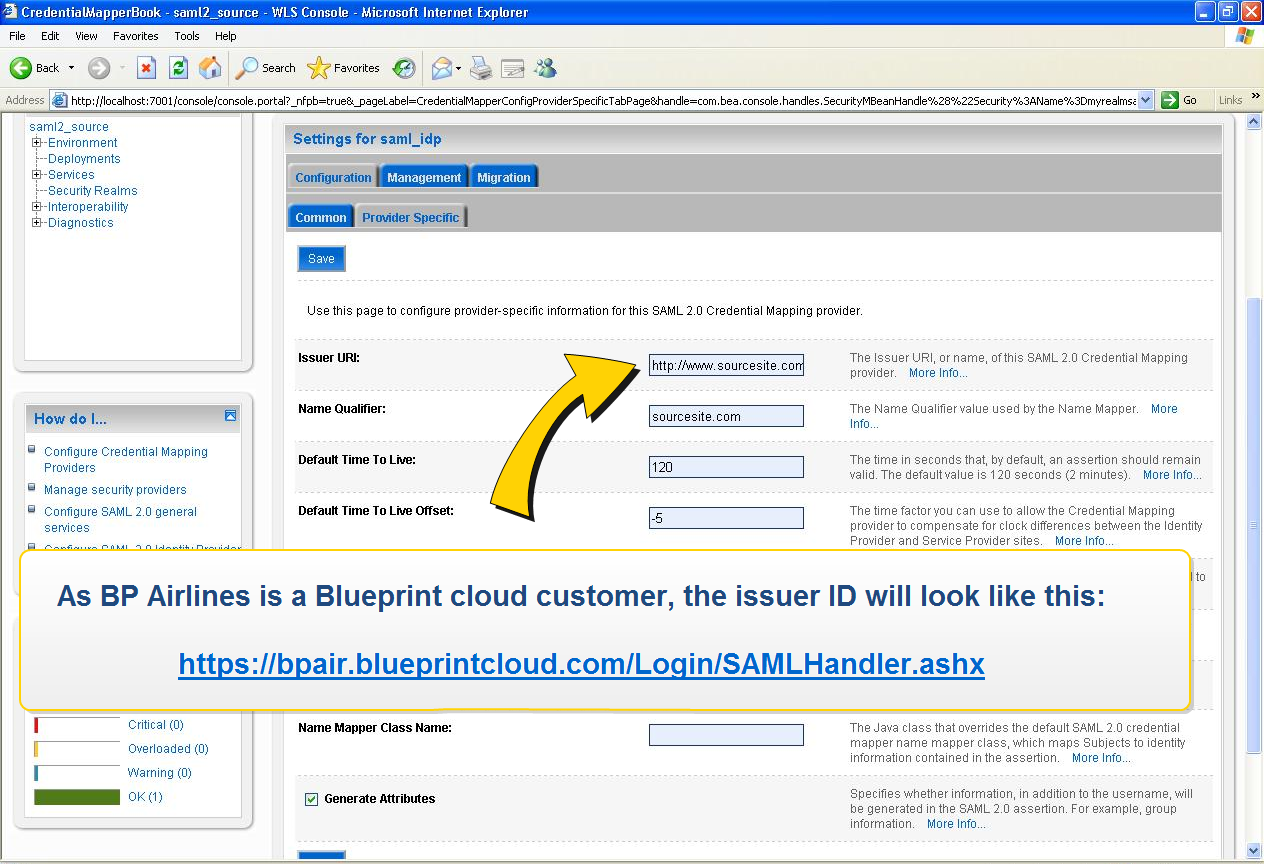This screenshot has width=1264, height=864.
Task: Click the Critical (0) health status link
Action: pyautogui.click(x=156, y=725)
